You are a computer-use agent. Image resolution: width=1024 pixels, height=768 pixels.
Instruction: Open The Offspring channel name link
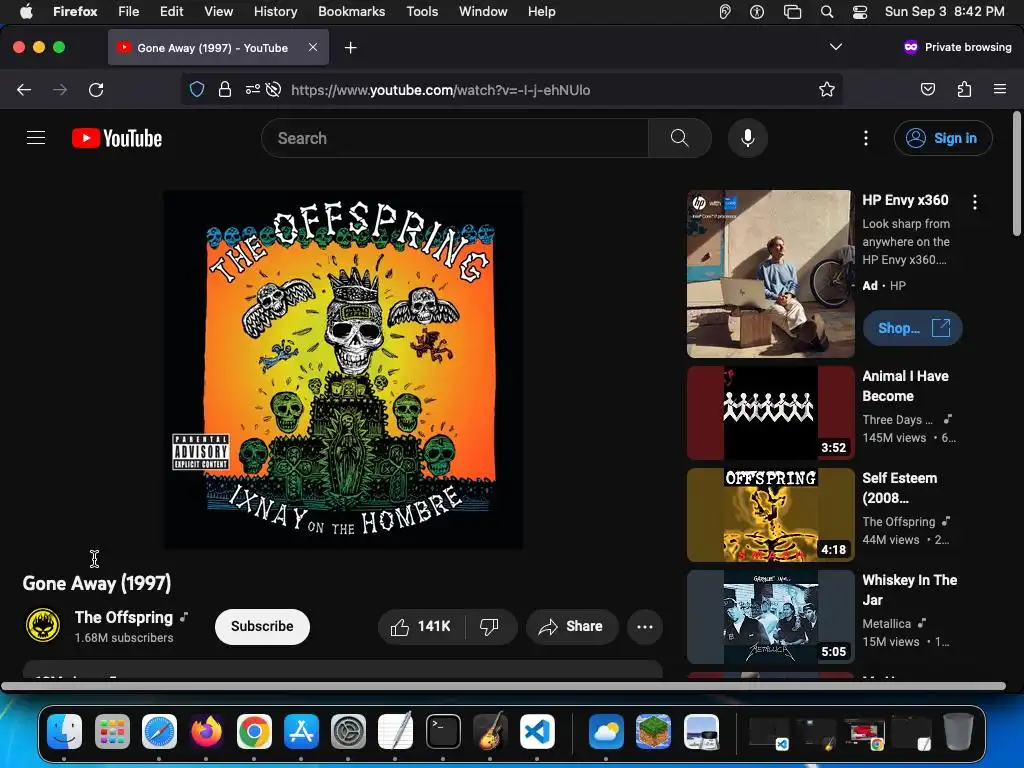[123, 617]
